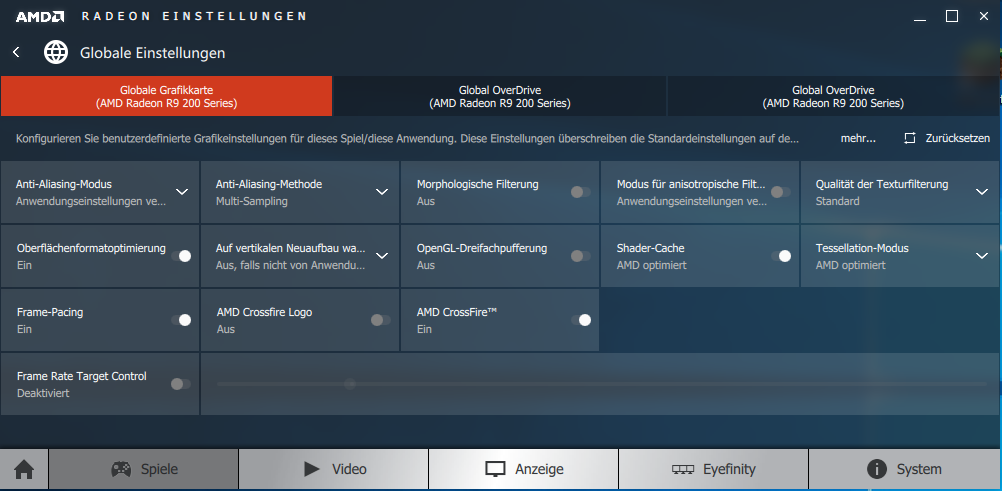
Task: Click the reset icon beside Zurücksetzen
Action: click(910, 138)
